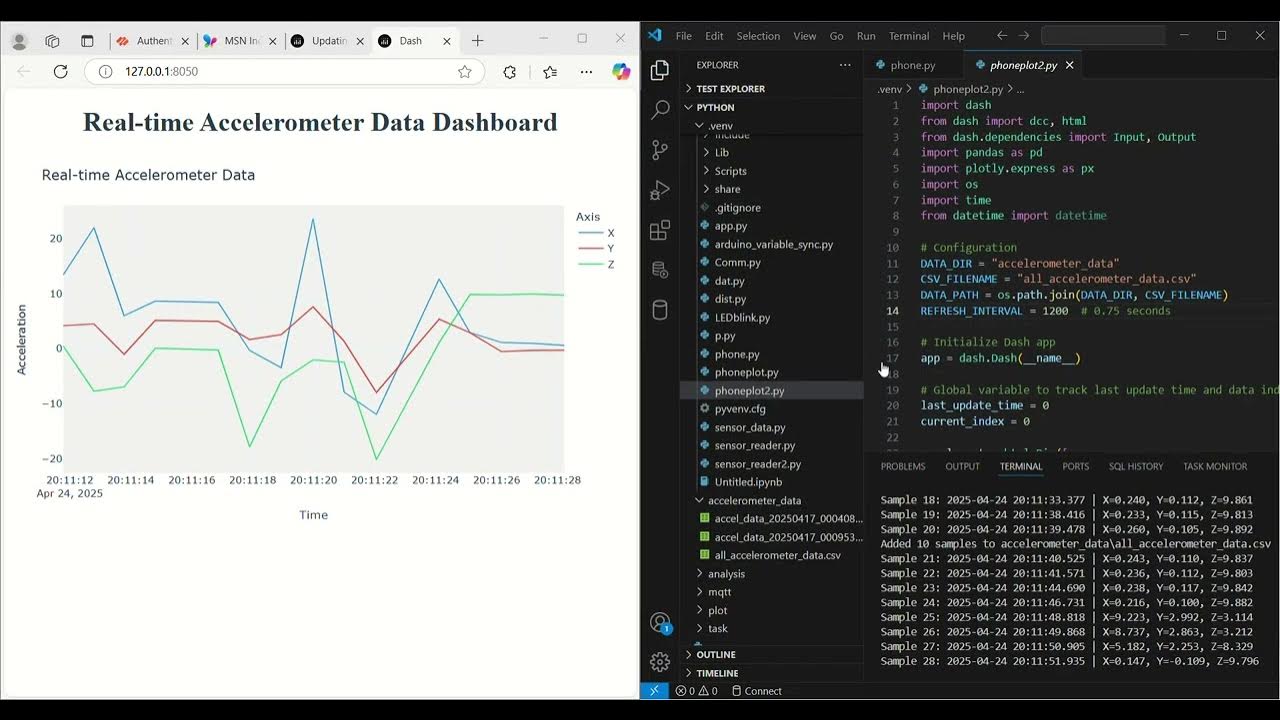The height and width of the screenshot is (720, 1280).
Task: Toggle the Z axis trace in legend
Action: 597,264
